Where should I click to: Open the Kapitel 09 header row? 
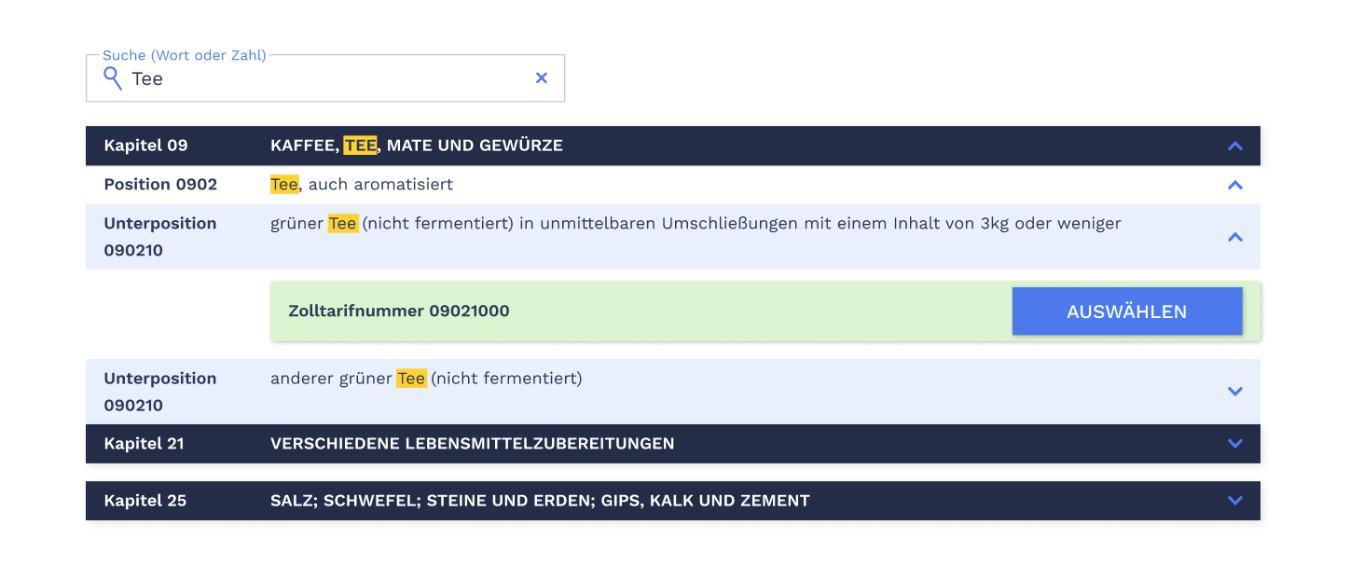pos(145,145)
